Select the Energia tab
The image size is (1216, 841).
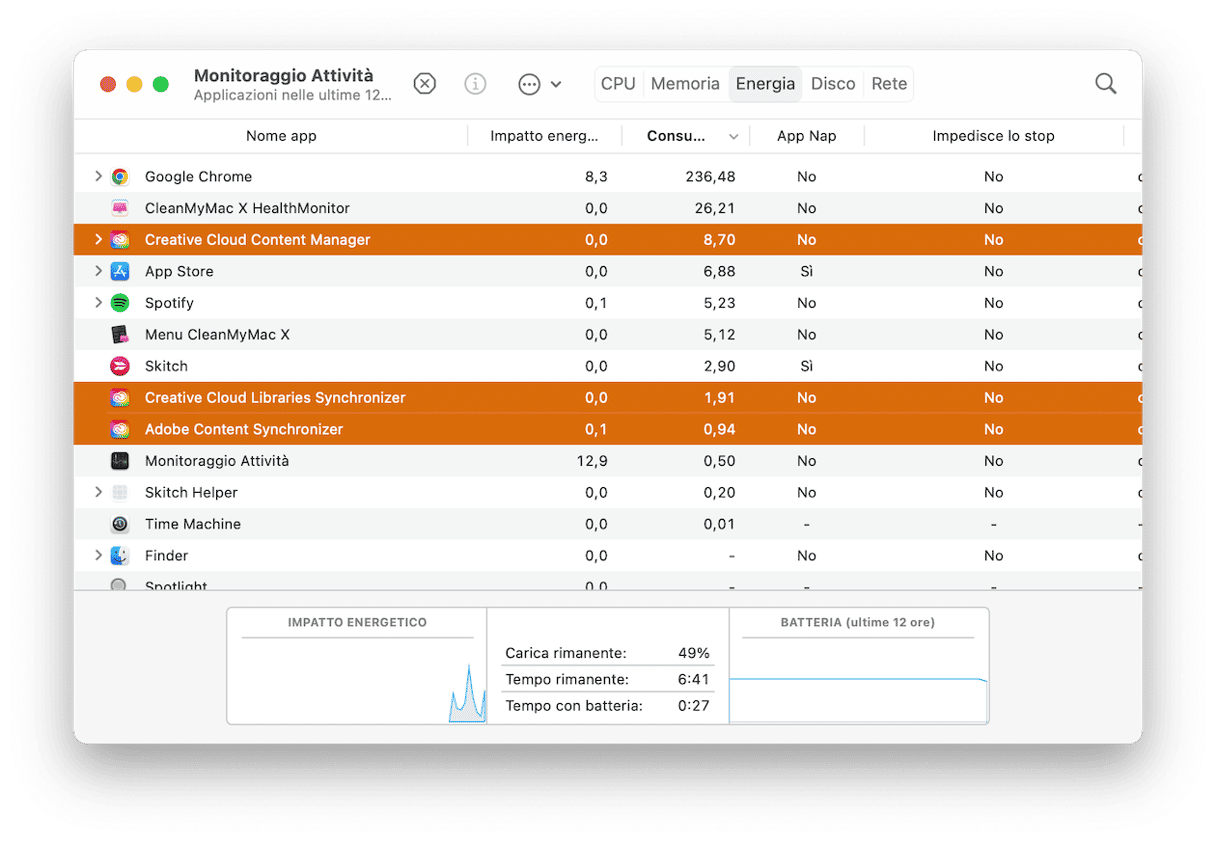coord(765,84)
